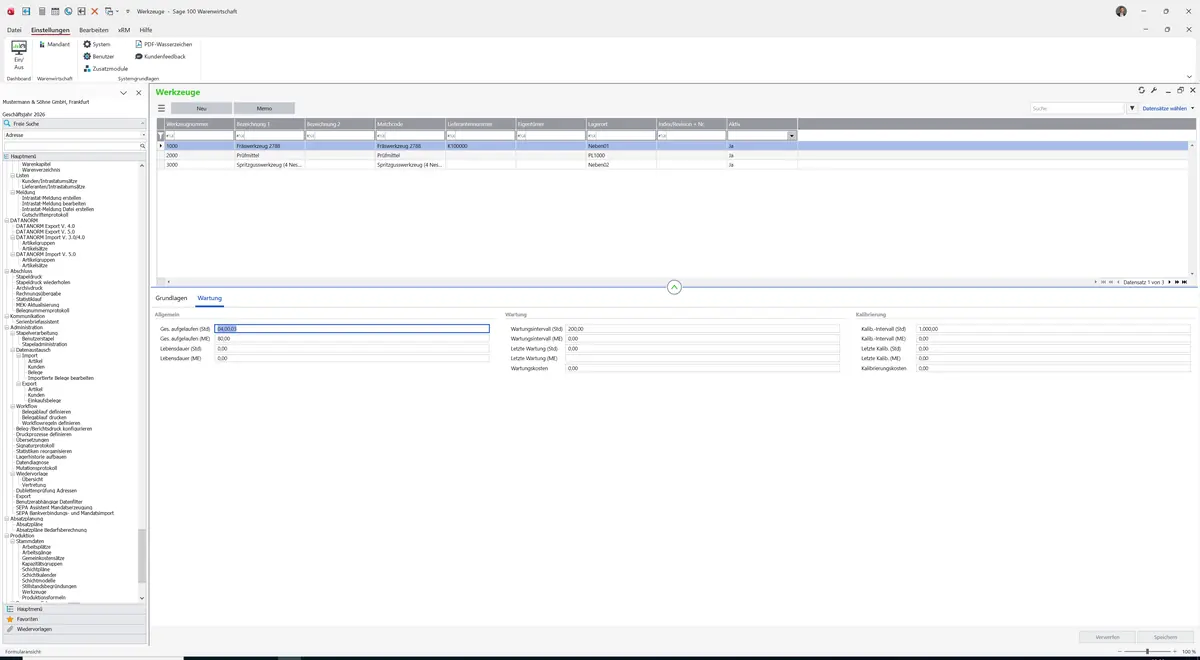The height and width of the screenshot is (660, 1200).
Task: Click the hamburger menu icon in Werkzeuge
Action: coord(162,108)
